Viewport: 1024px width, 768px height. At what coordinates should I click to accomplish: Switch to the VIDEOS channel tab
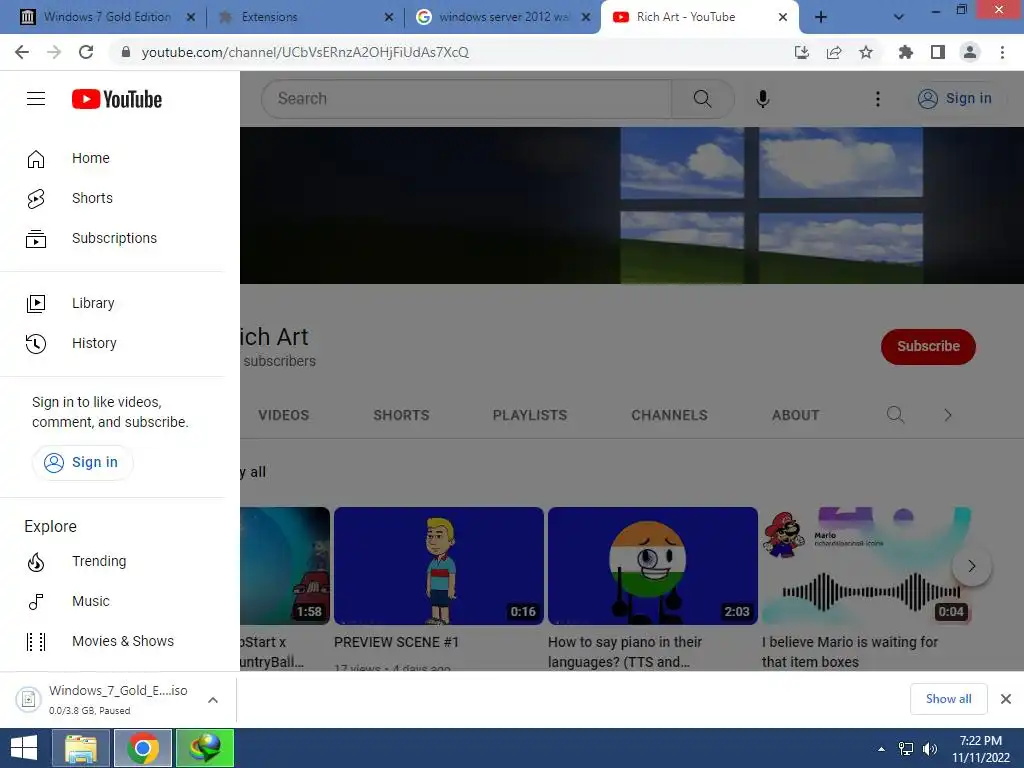point(283,415)
